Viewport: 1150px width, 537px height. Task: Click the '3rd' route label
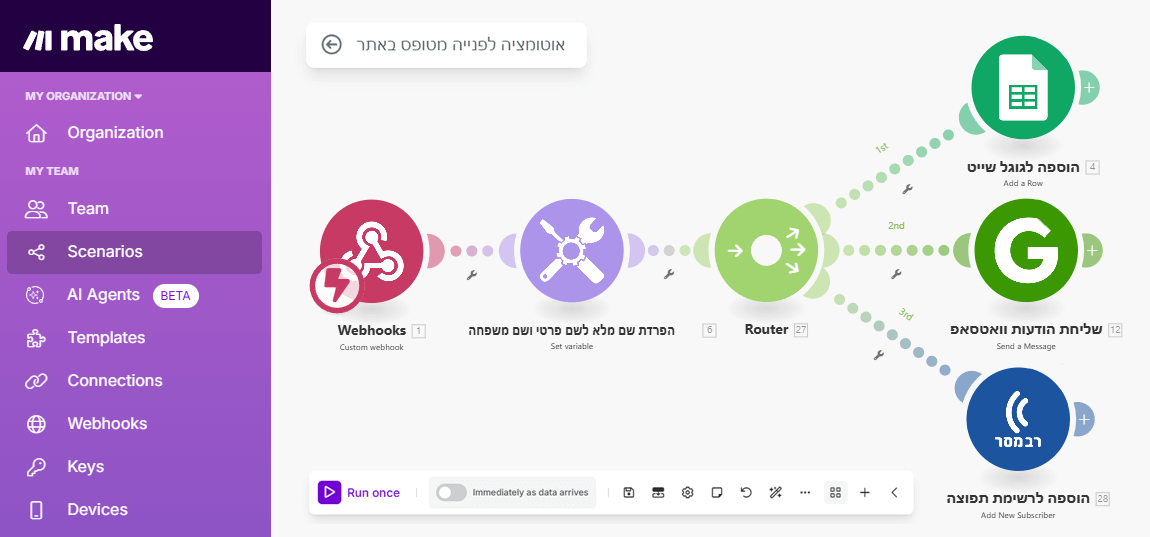coord(906,315)
